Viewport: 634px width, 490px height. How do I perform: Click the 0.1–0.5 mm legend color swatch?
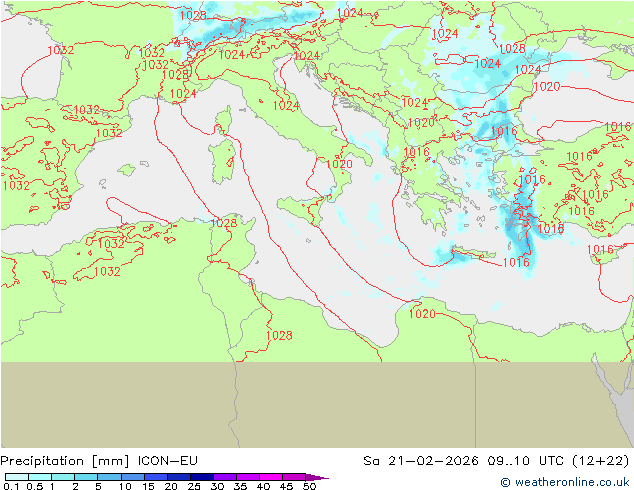coord(17,477)
